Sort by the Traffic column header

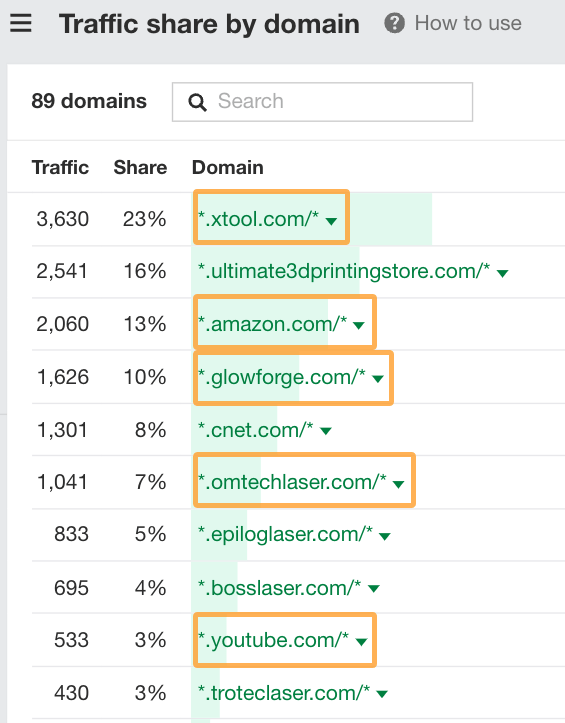coord(60,167)
